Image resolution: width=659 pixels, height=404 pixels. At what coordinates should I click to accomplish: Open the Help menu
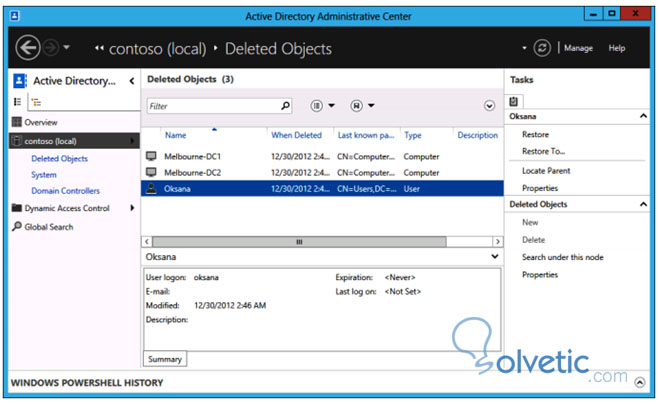pos(617,48)
